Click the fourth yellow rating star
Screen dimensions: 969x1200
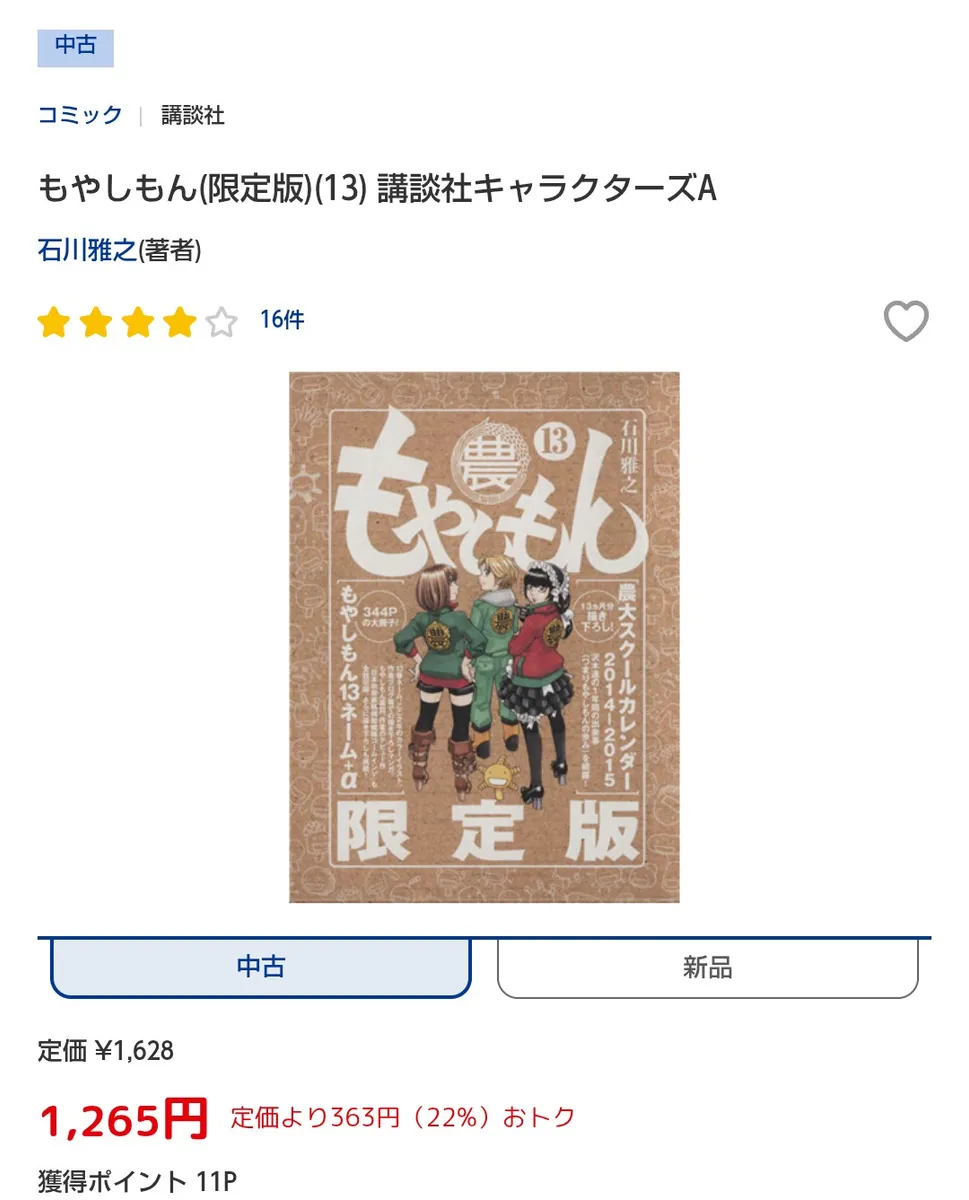click(x=179, y=322)
